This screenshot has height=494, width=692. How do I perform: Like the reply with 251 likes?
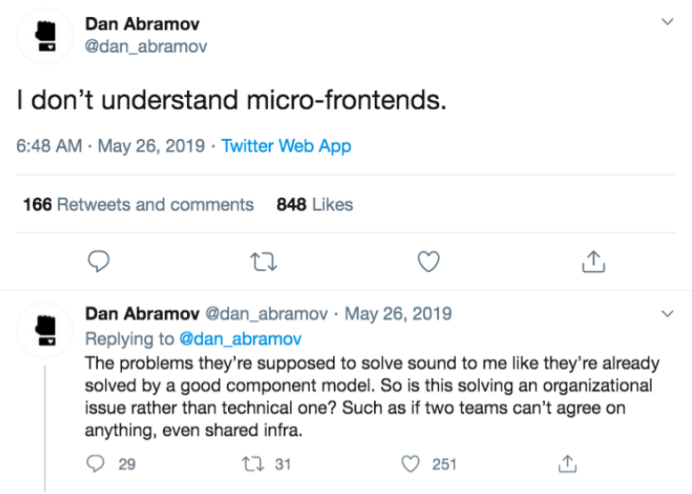point(410,464)
